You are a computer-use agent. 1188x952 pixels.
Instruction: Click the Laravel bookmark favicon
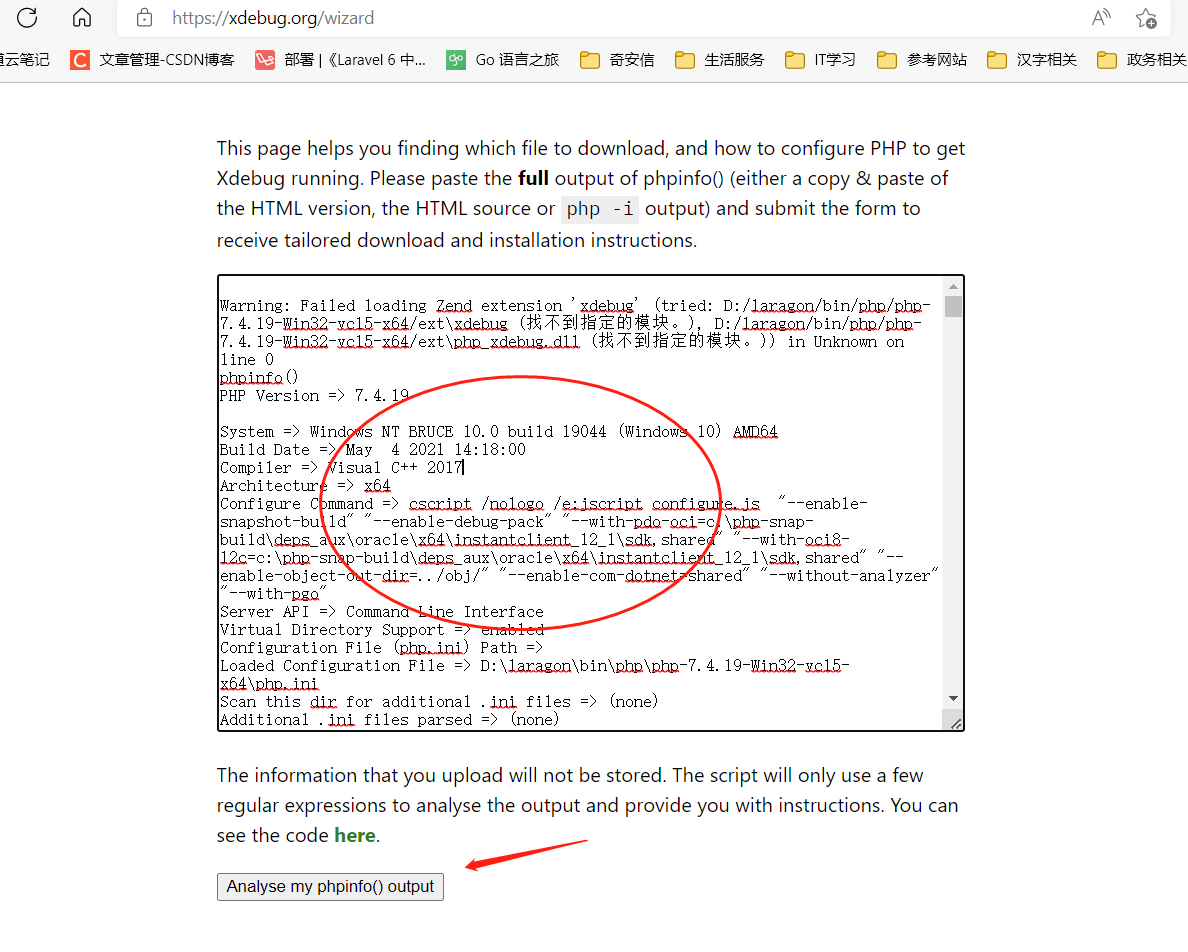(x=264, y=60)
